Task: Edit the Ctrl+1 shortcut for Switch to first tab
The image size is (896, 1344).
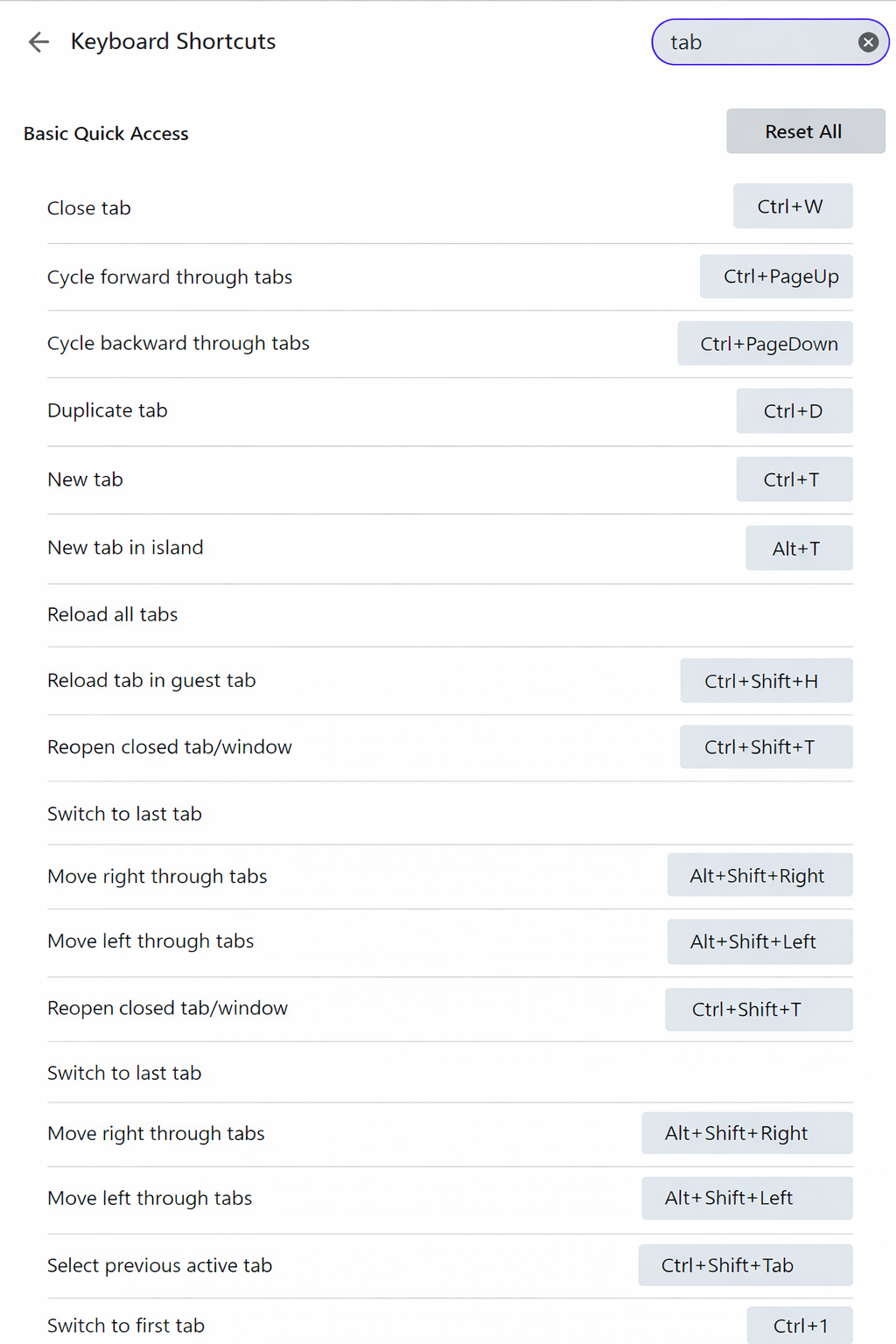Action: 798,1325
